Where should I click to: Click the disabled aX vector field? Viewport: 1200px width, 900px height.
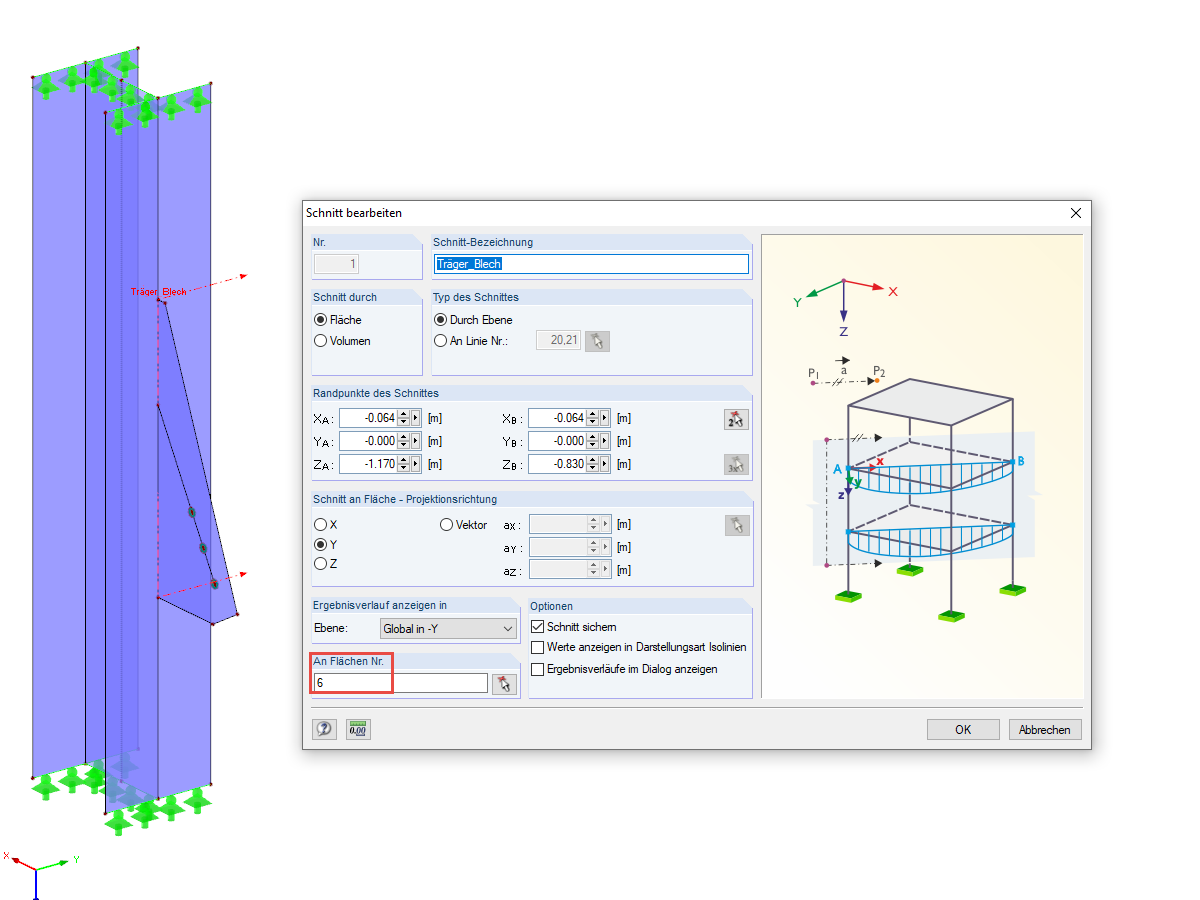(x=558, y=524)
